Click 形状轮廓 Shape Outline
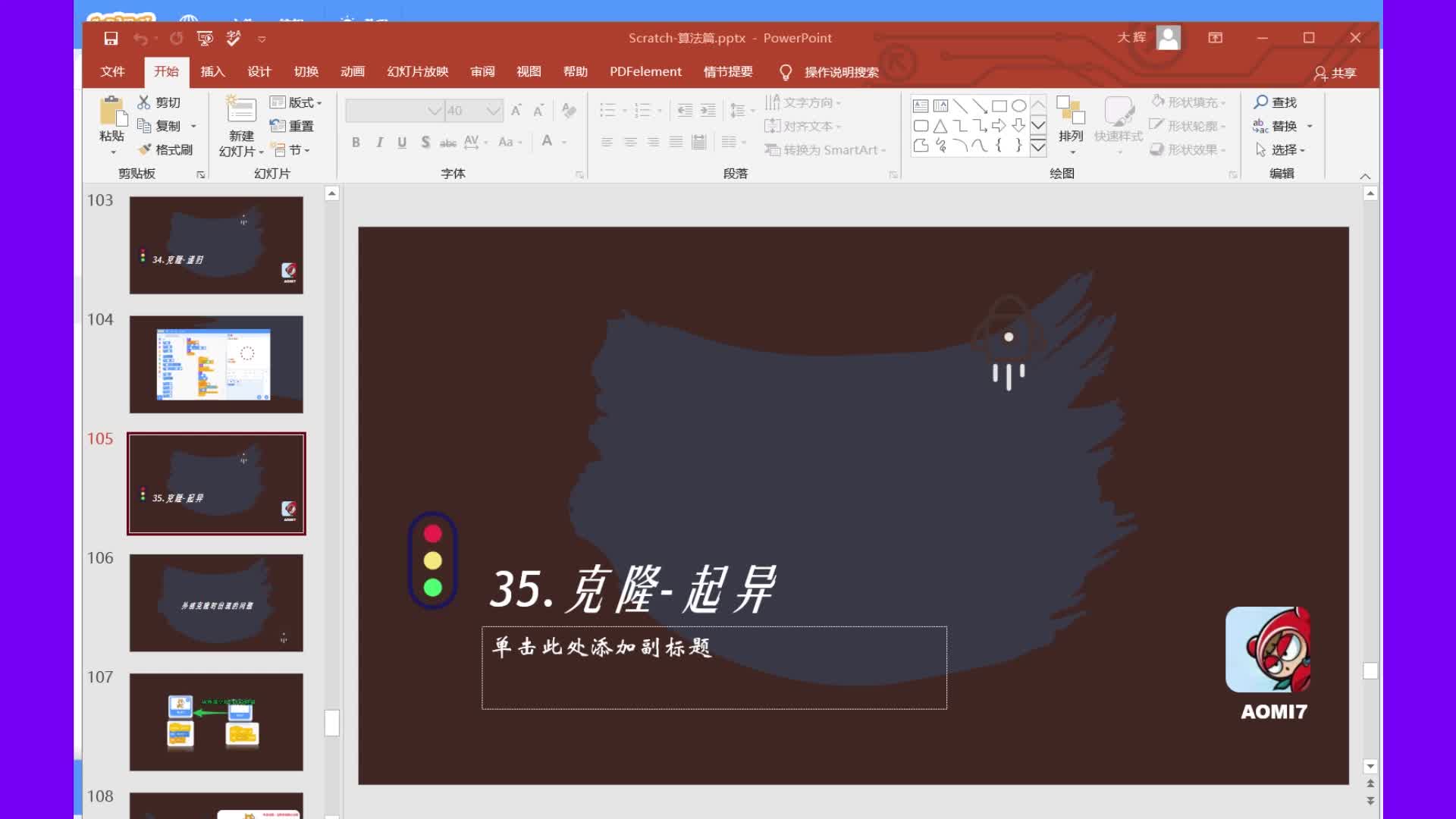 pyautogui.click(x=1188, y=126)
